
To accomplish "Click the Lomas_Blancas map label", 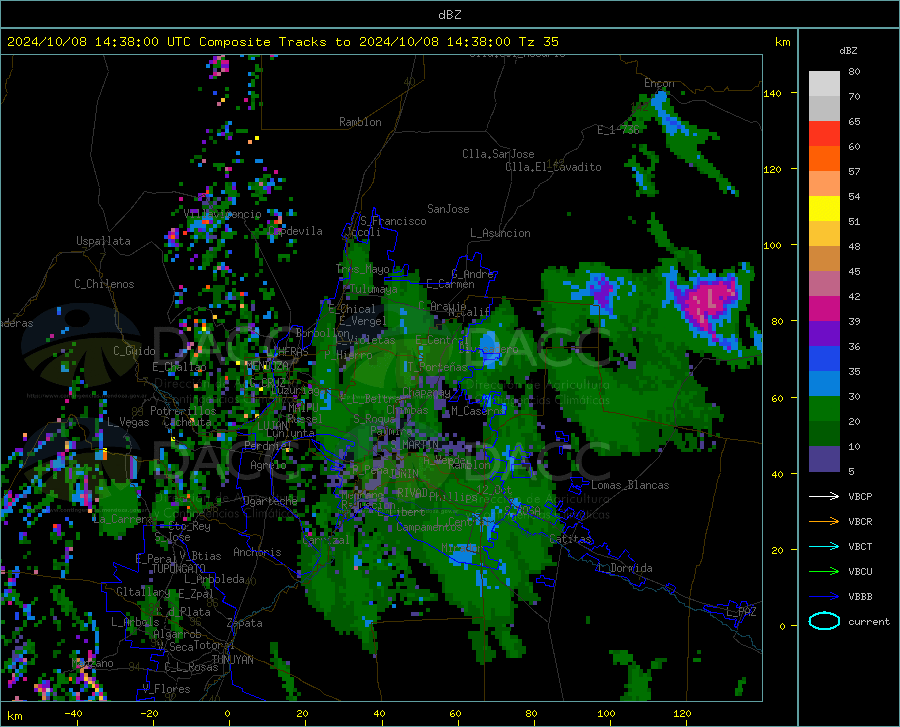I will [x=630, y=485].
